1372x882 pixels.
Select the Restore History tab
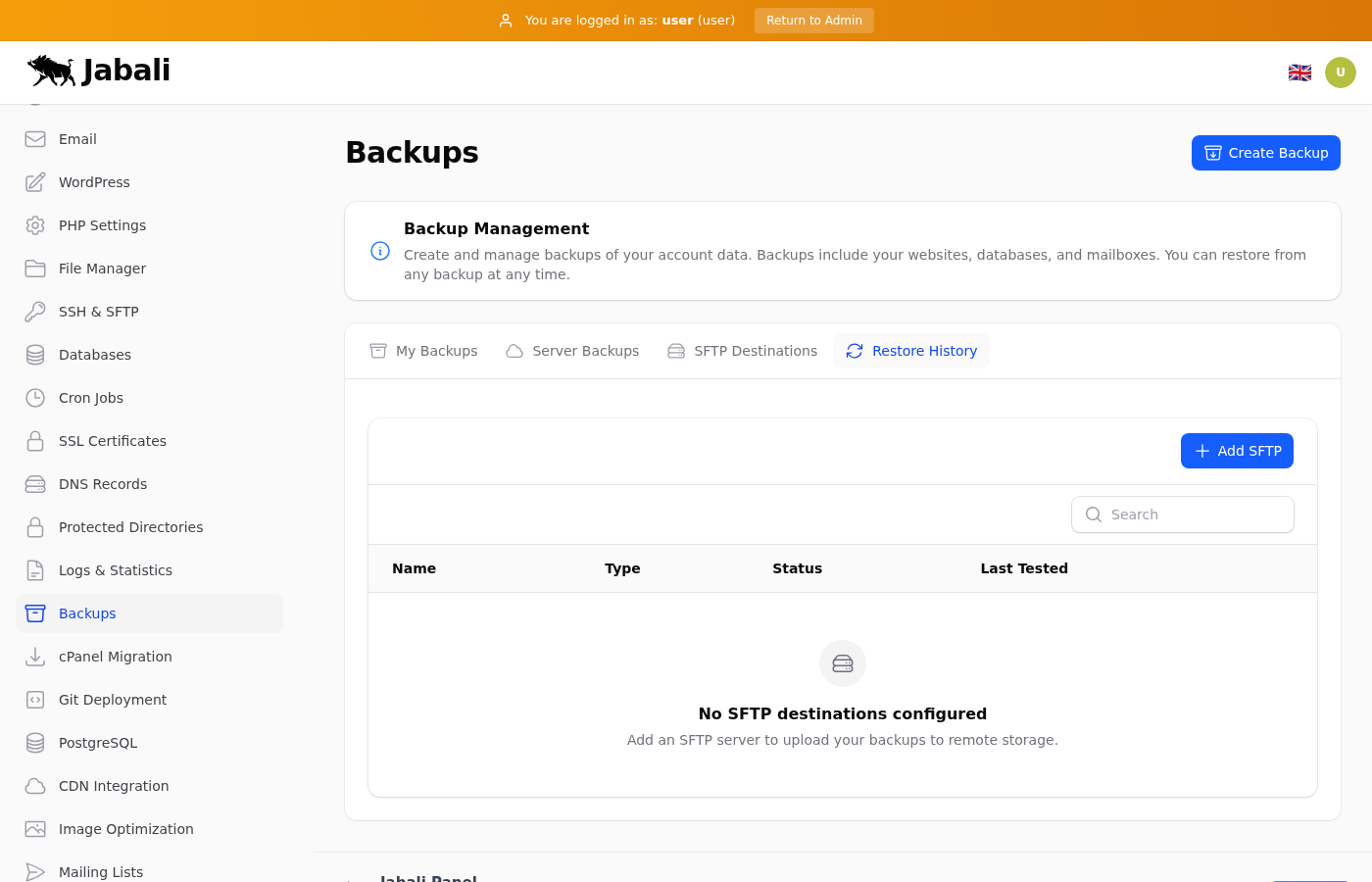(x=911, y=351)
